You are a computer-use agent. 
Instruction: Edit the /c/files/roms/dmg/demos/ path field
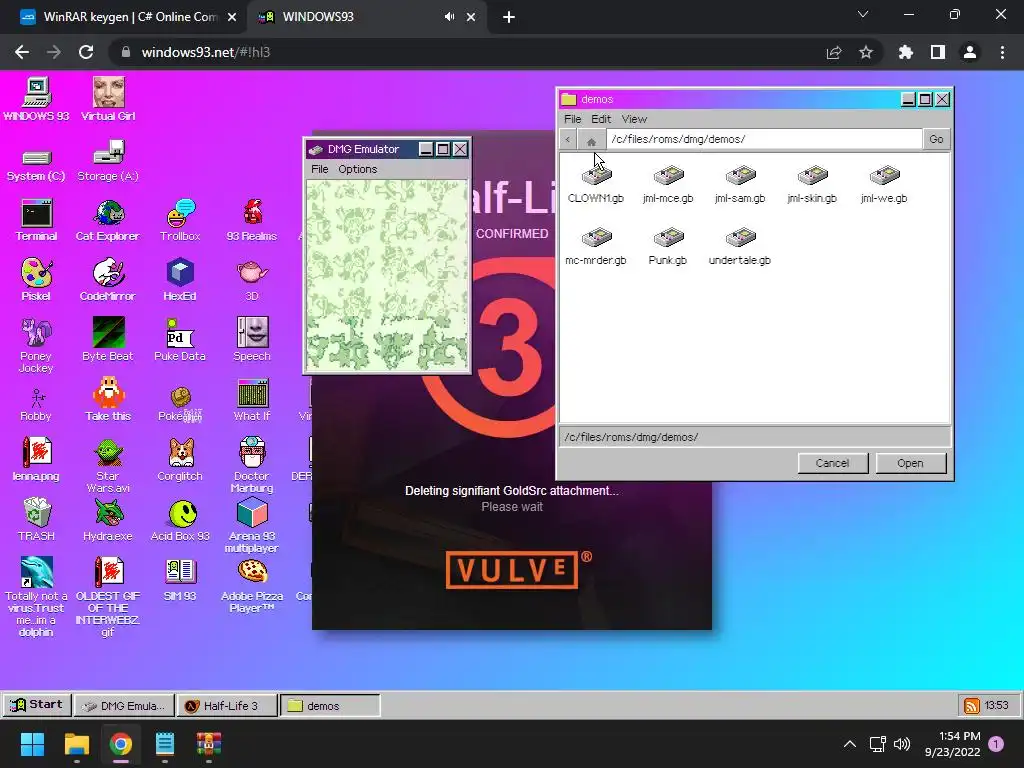pos(763,139)
